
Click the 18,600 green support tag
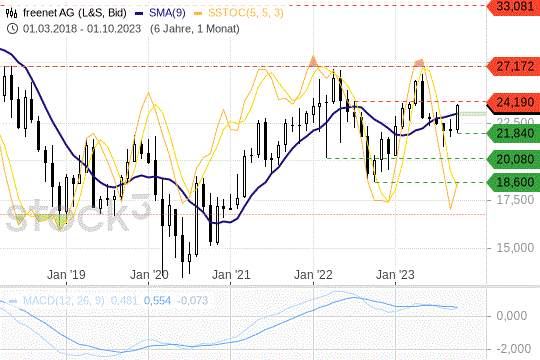click(x=513, y=182)
